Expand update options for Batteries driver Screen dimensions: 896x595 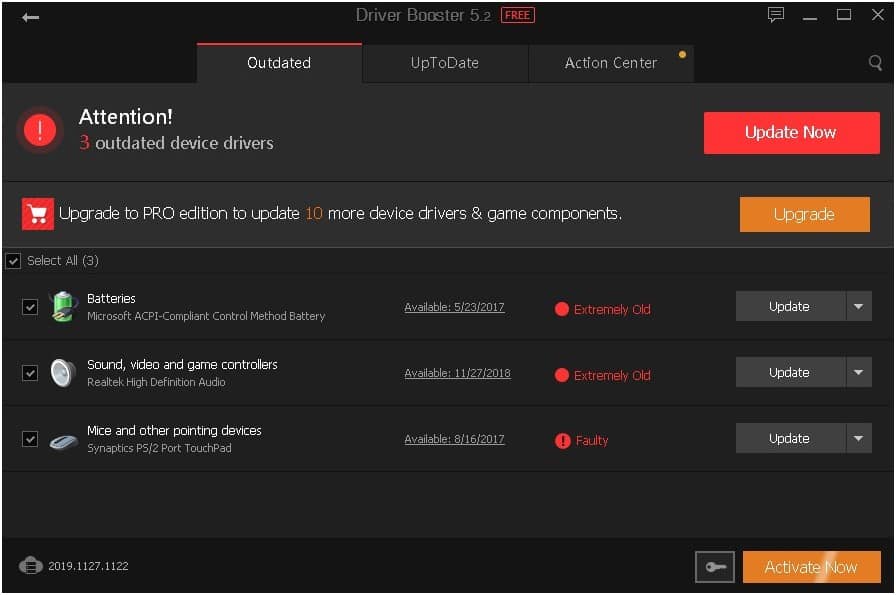tap(858, 306)
